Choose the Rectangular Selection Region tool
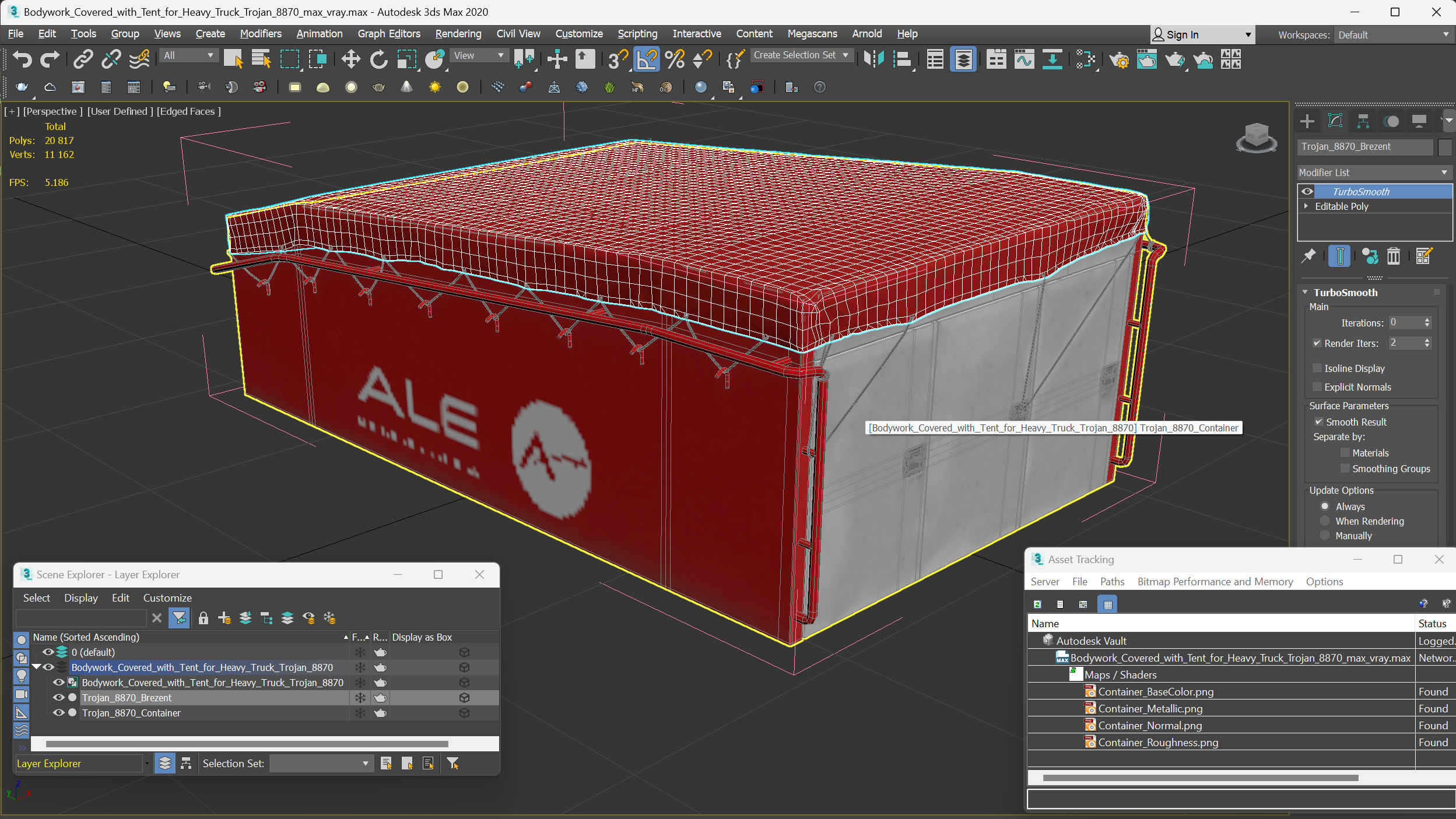The width and height of the screenshot is (1456, 819). pyautogui.click(x=290, y=59)
